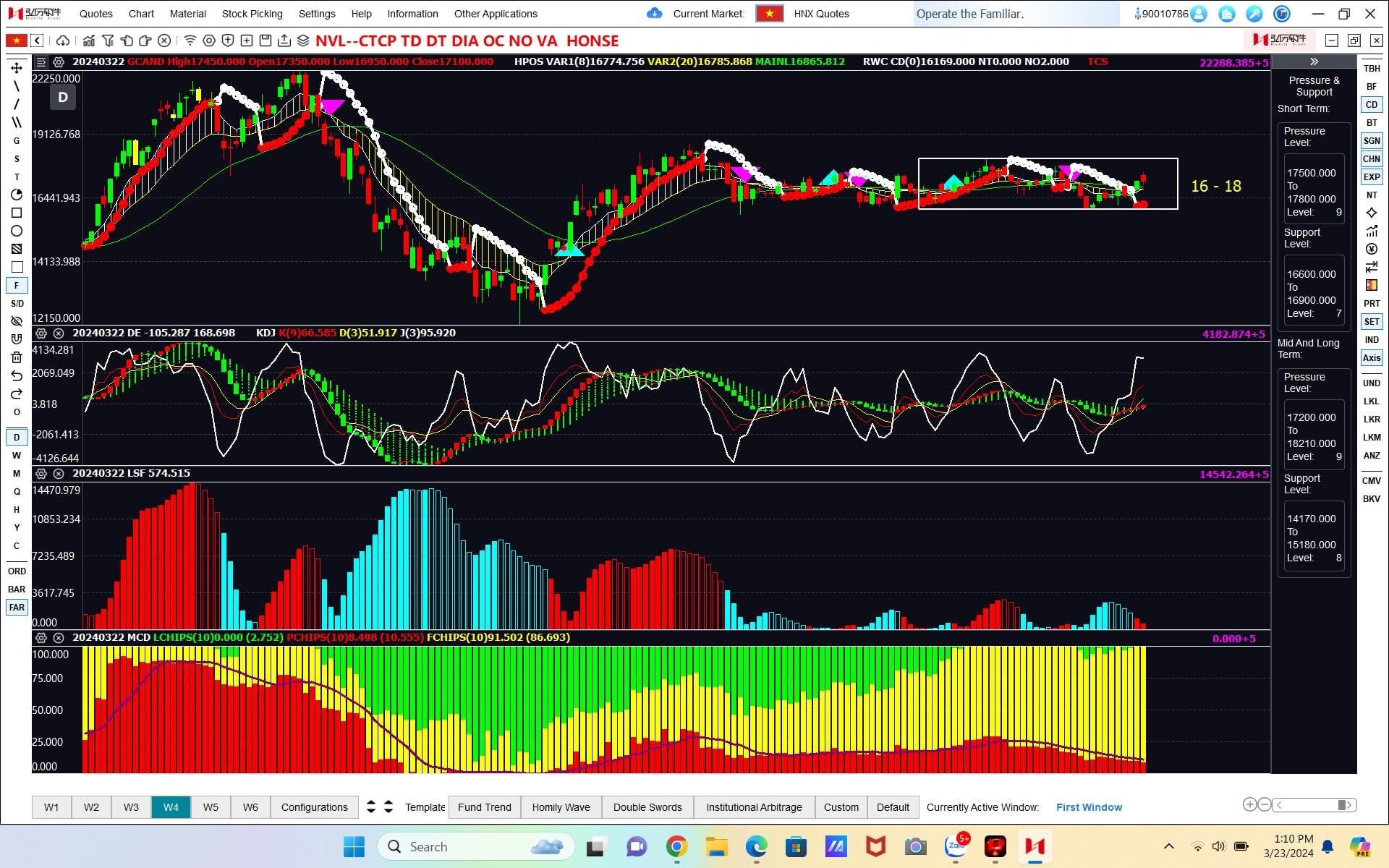
Task: Show hidden system tray icons chevron
Action: (1168, 846)
